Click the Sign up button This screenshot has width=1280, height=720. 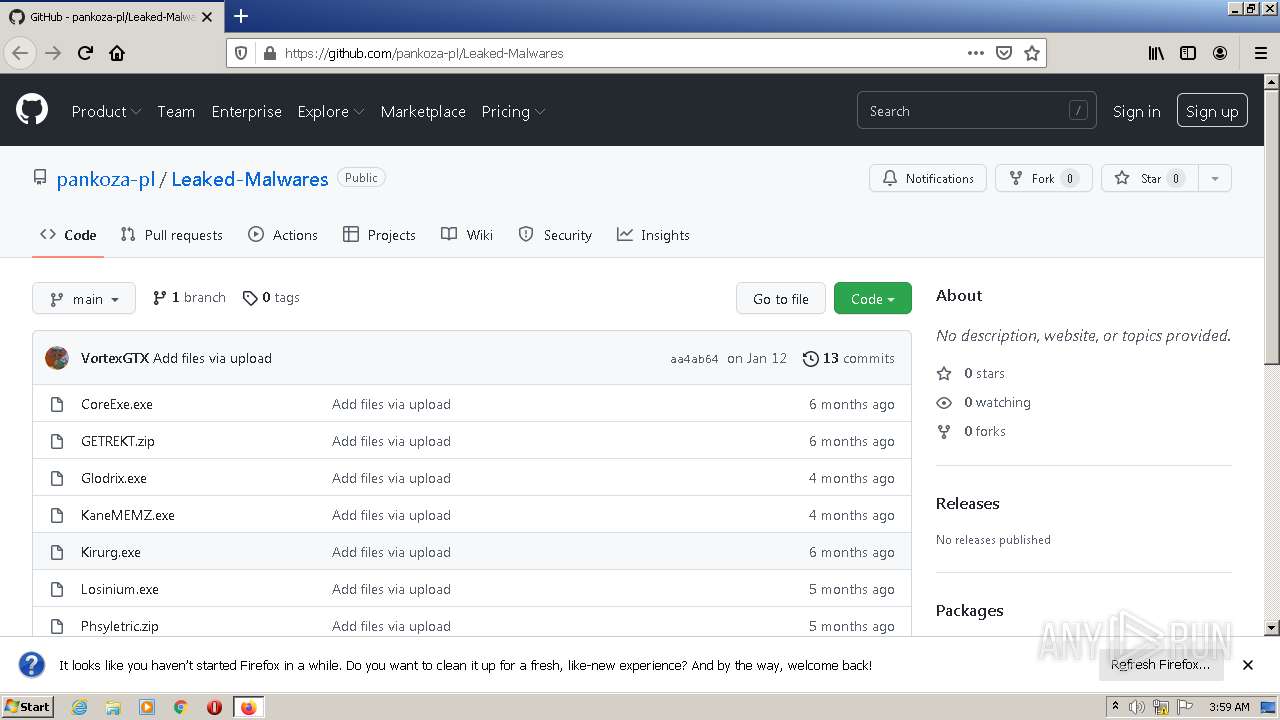tap(1212, 111)
